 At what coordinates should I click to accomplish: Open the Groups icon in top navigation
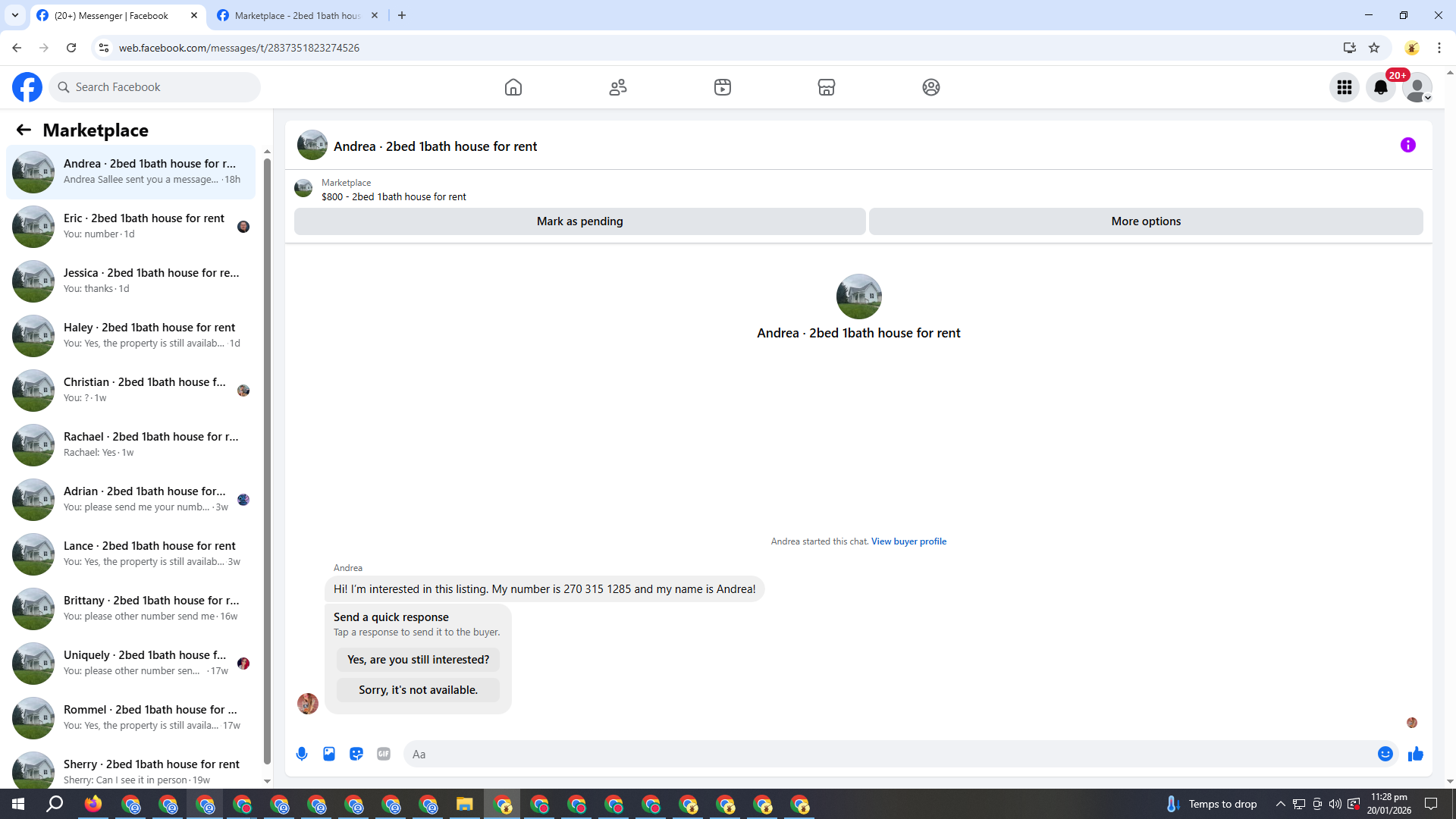point(931,87)
